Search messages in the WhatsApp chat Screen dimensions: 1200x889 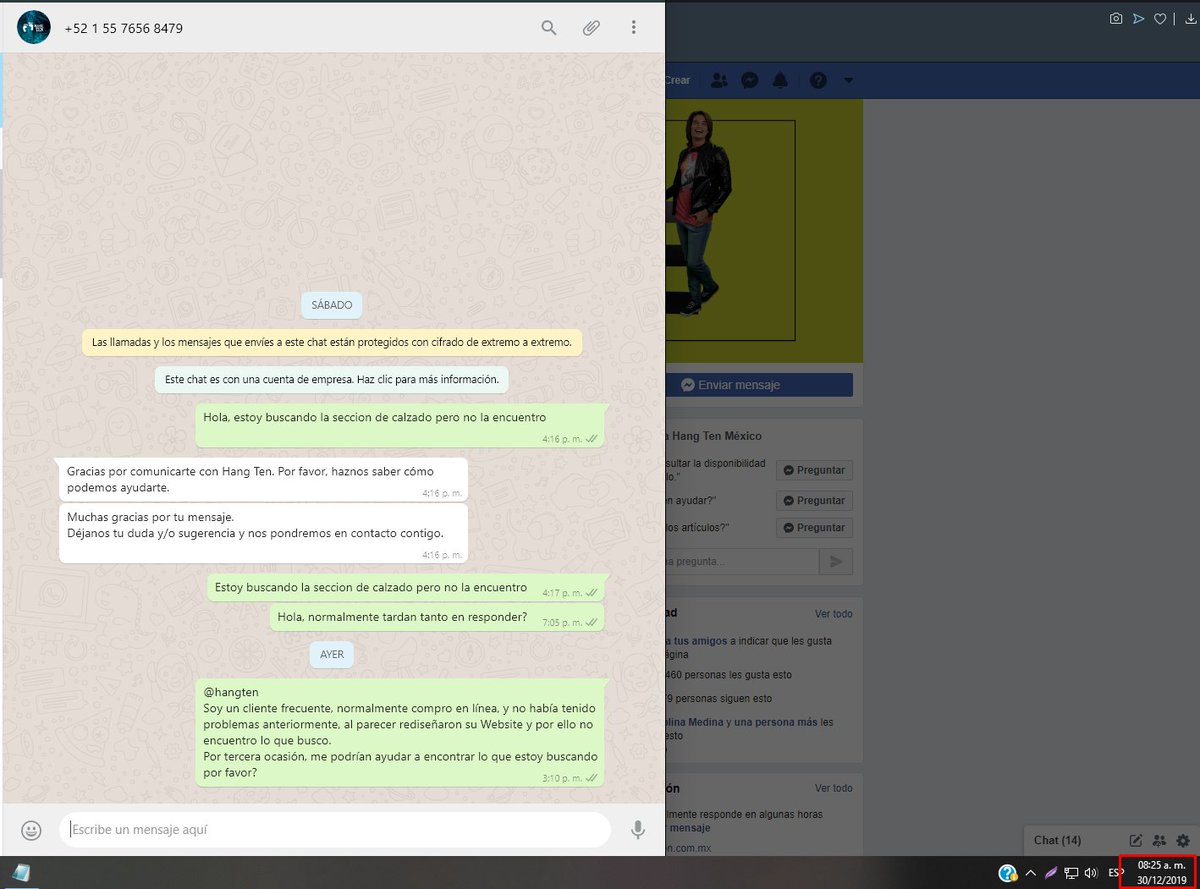click(549, 28)
